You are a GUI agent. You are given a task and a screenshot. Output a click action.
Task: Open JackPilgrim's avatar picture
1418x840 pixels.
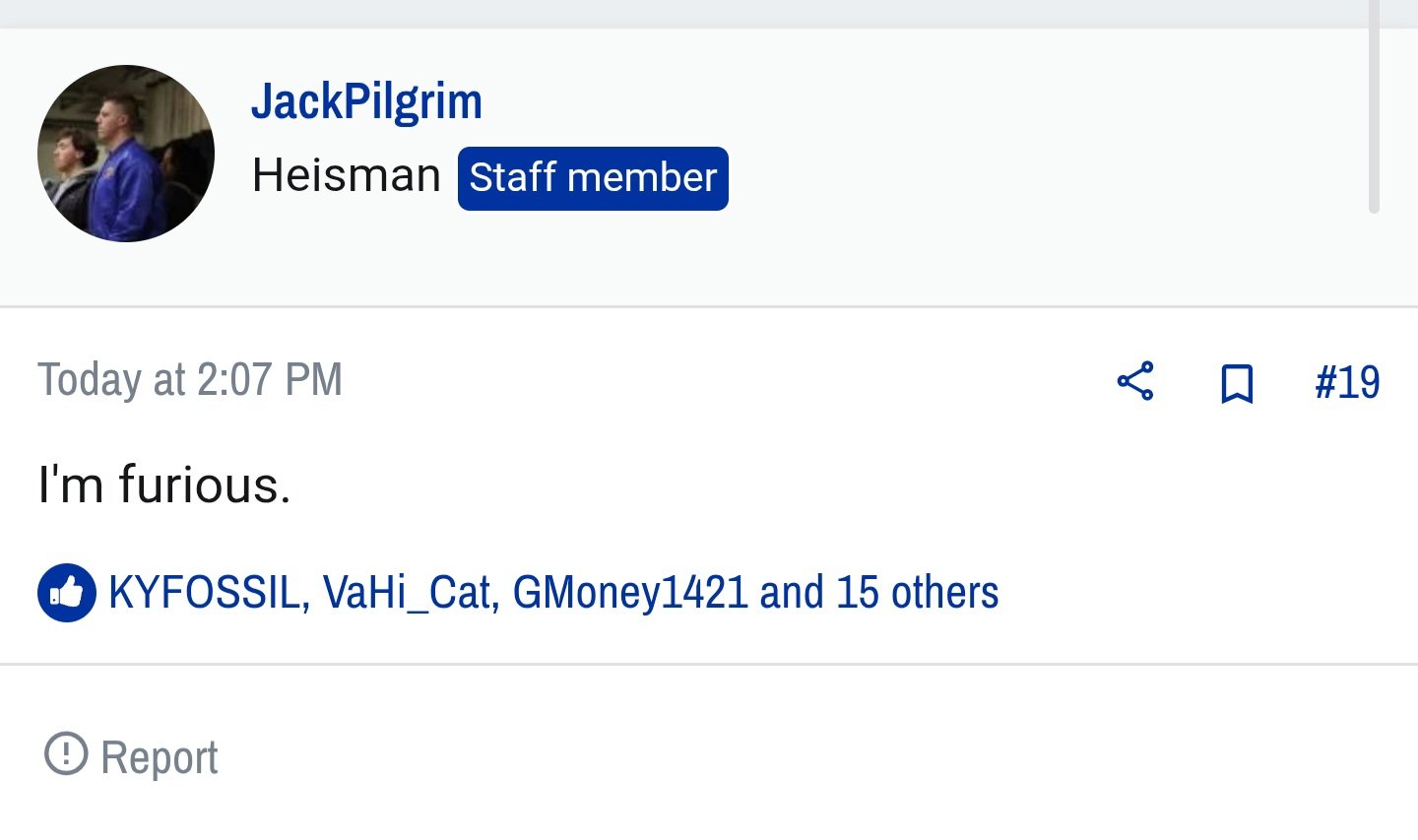(x=126, y=154)
